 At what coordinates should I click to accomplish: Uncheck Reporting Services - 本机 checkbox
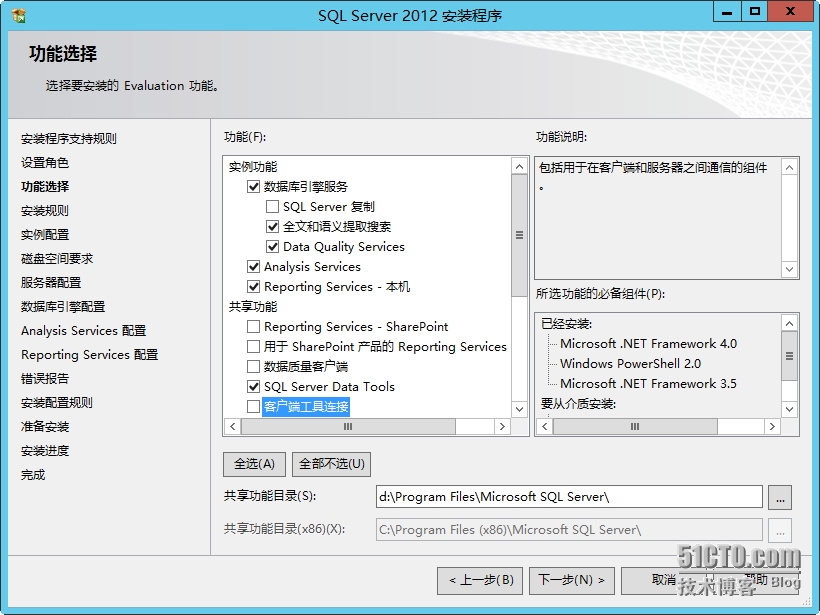coord(253,287)
